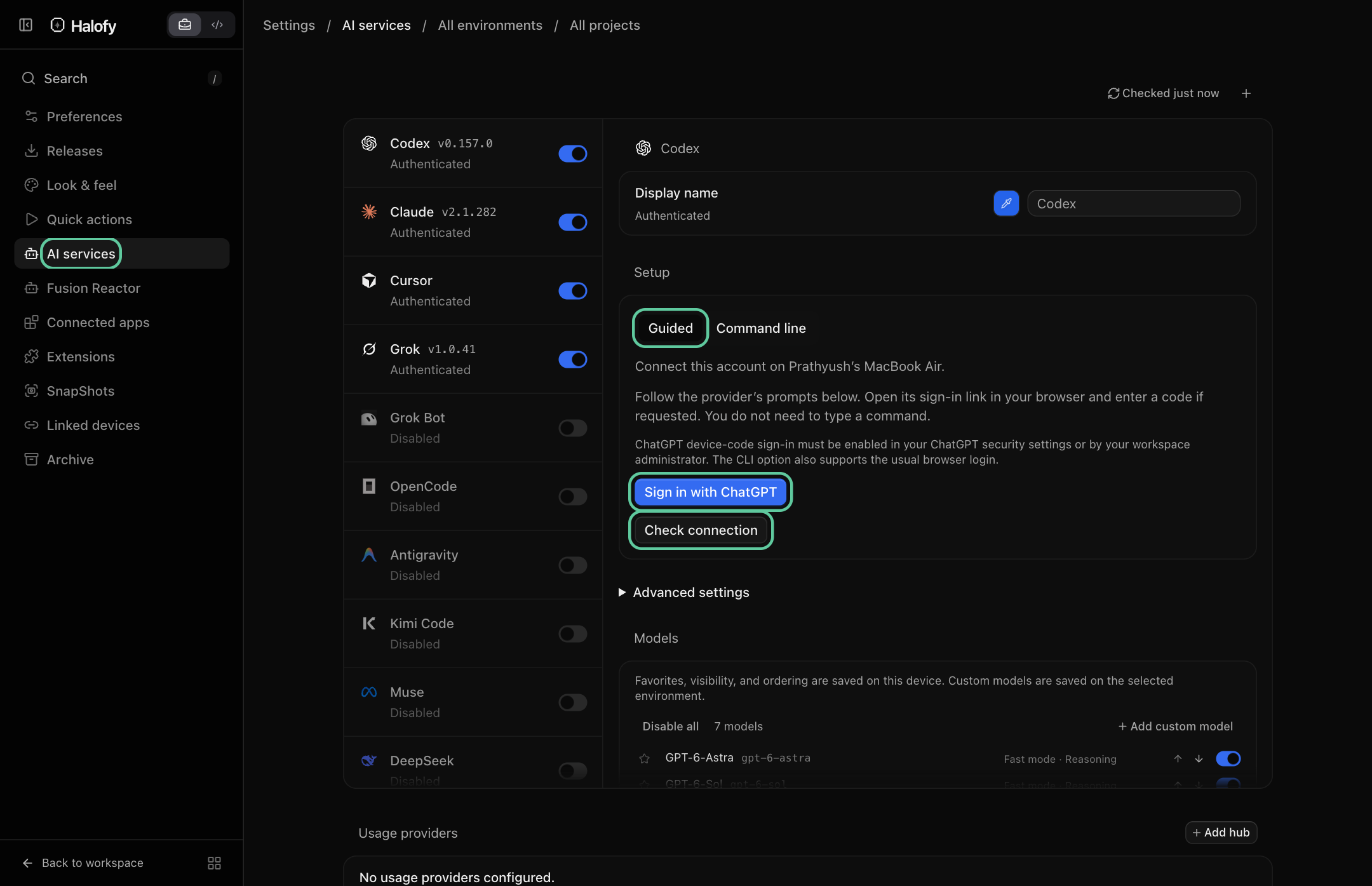
Task: Open the All projects breadcrumb
Action: [x=605, y=25]
